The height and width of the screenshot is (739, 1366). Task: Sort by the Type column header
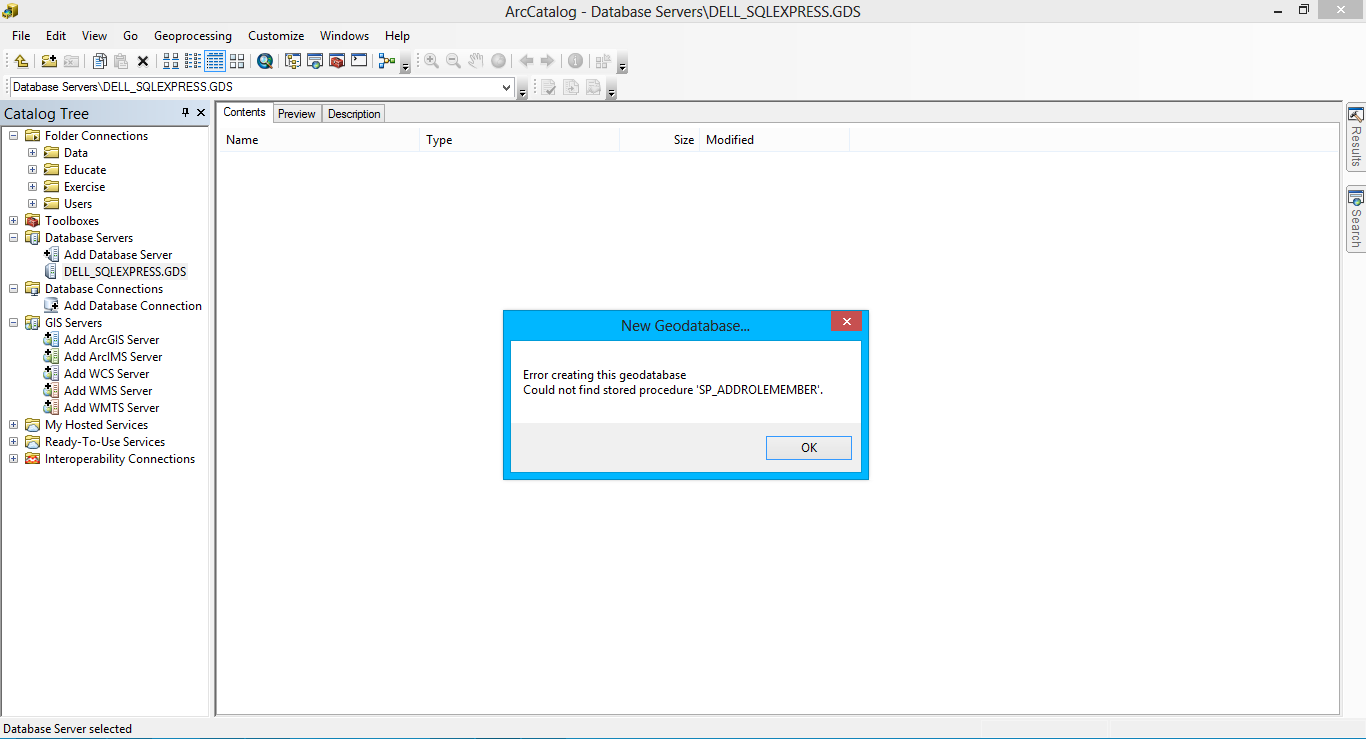click(520, 140)
